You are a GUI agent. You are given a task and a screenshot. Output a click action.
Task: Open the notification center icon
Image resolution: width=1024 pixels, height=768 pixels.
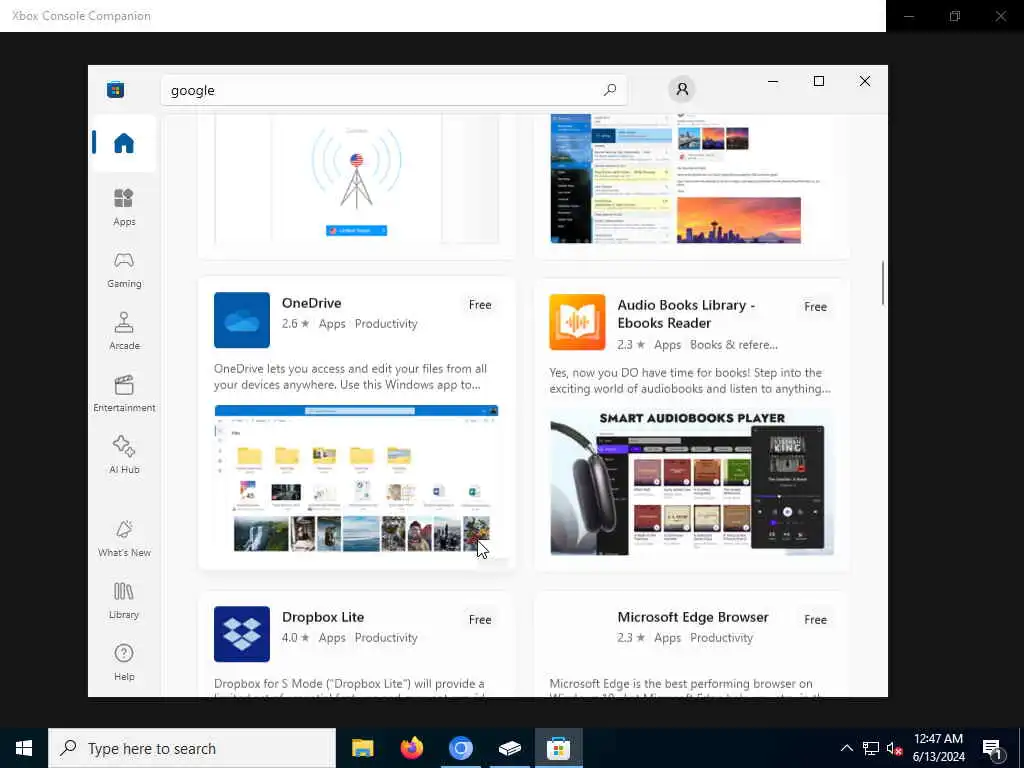(993, 748)
